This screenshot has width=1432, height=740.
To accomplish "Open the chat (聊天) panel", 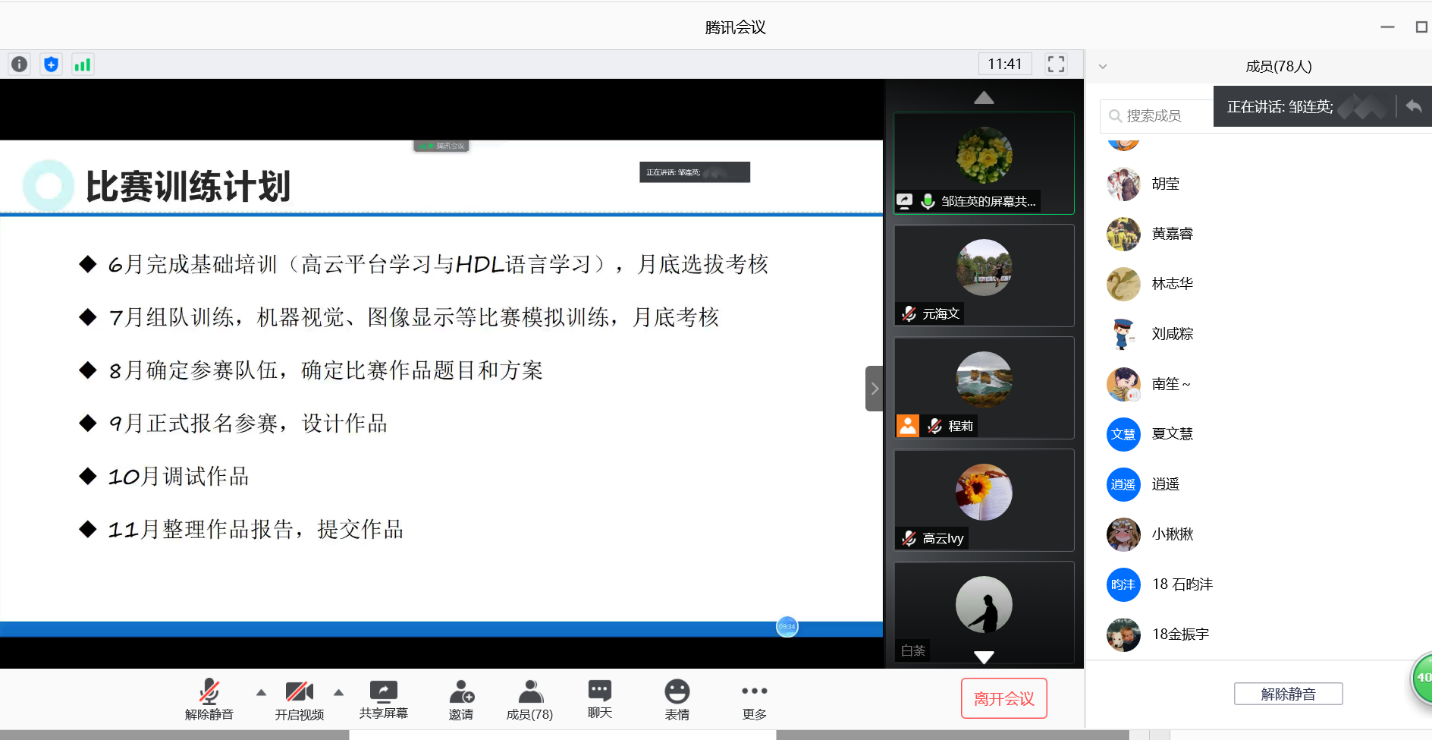I will tap(599, 699).
